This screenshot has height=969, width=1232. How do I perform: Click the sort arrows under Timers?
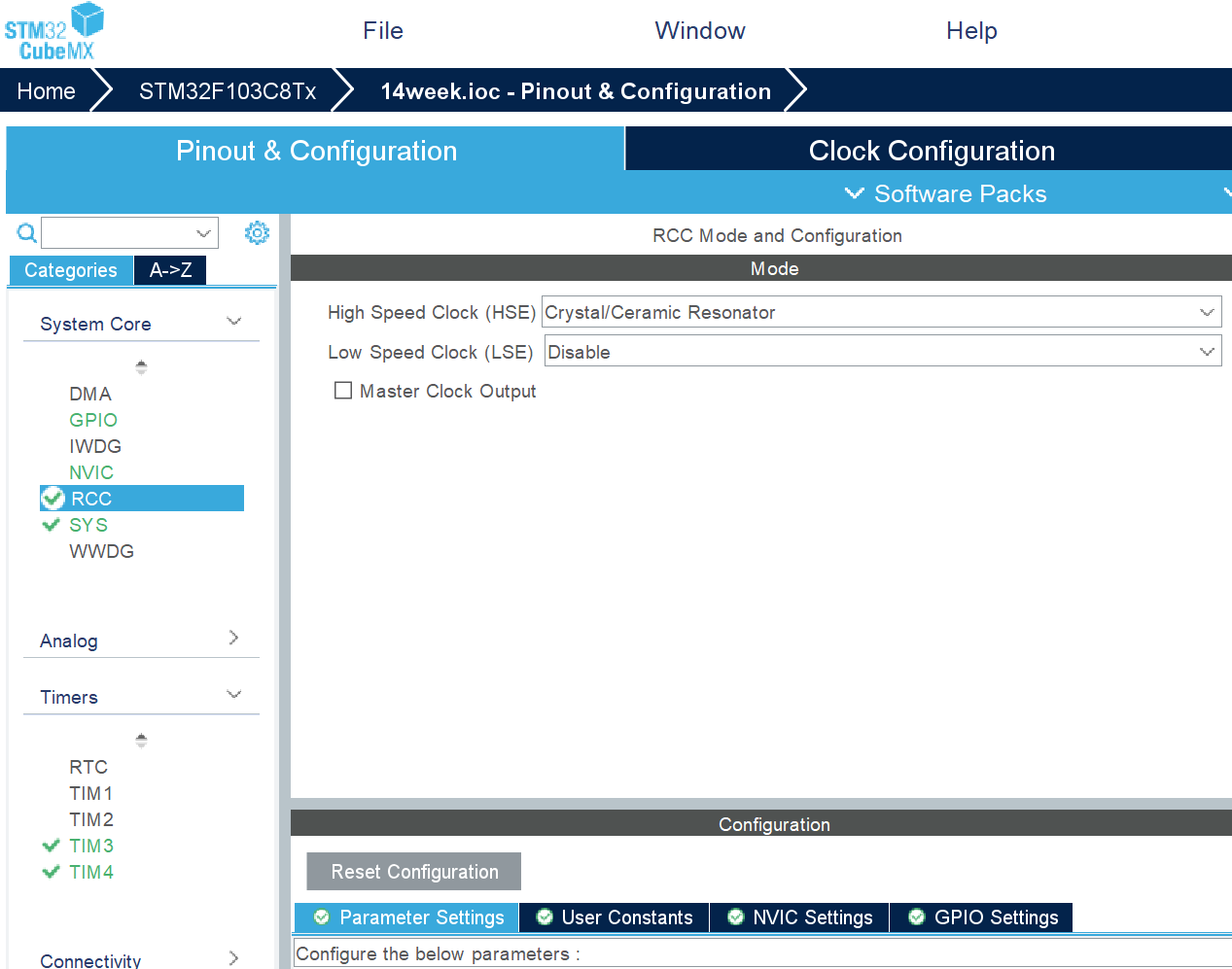tap(141, 741)
